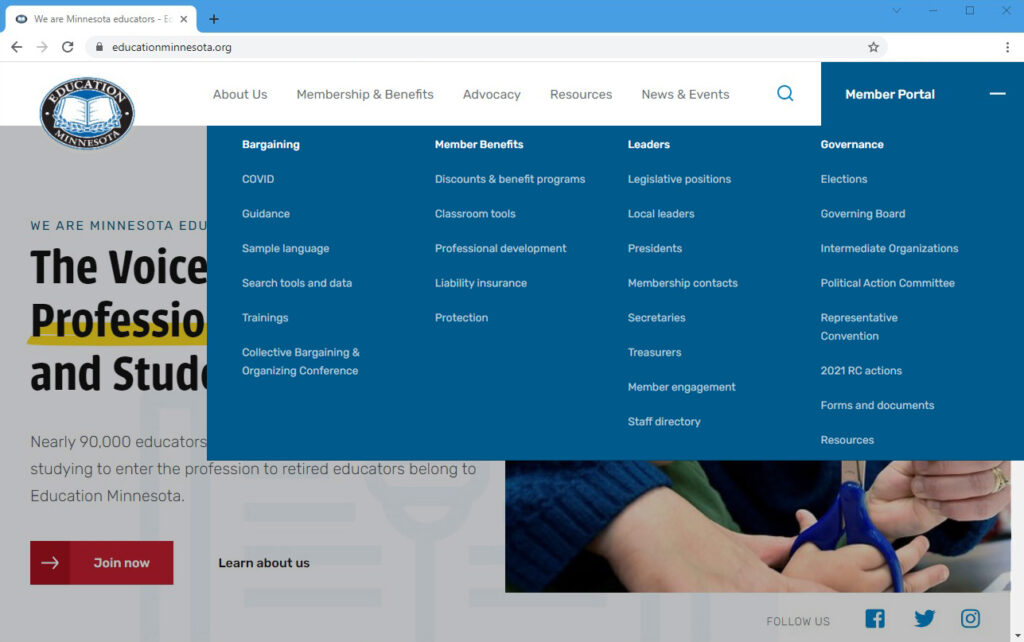The height and width of the screenshot is (642, 1024).
Task: Go to Protection link
Action: [x=462, y=317]
